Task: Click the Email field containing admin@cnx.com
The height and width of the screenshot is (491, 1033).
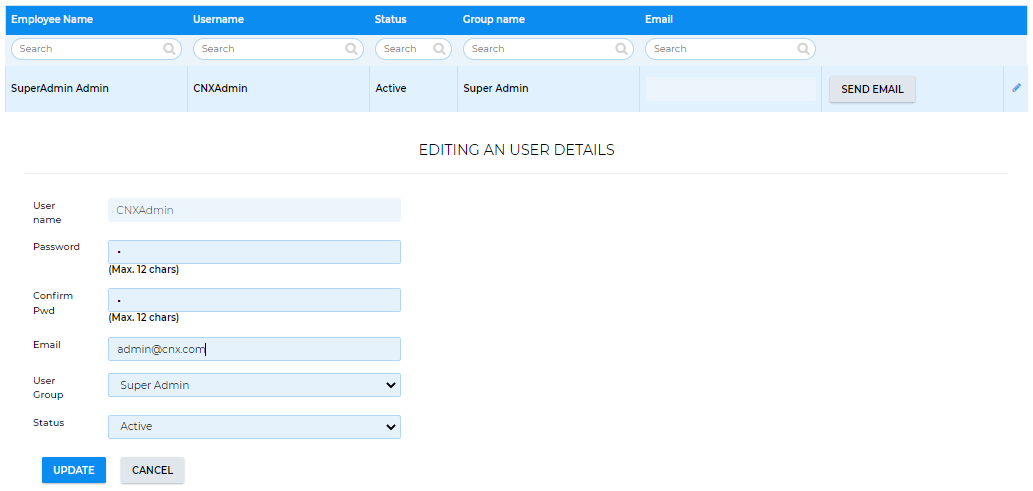Action: pyautogui.click(x=254, y=349)
